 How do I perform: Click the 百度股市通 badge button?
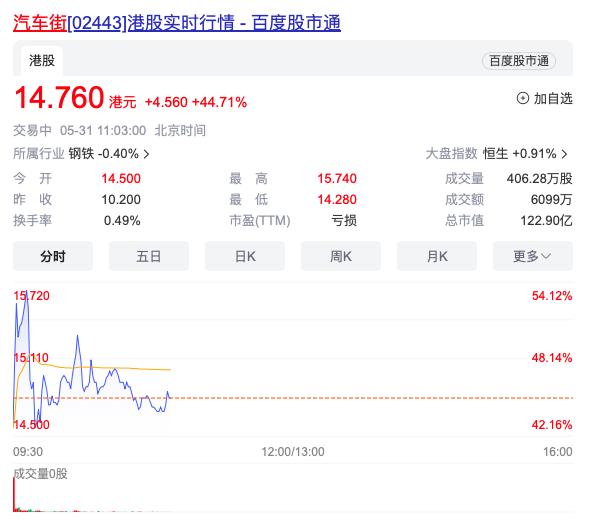click(519, 61)
